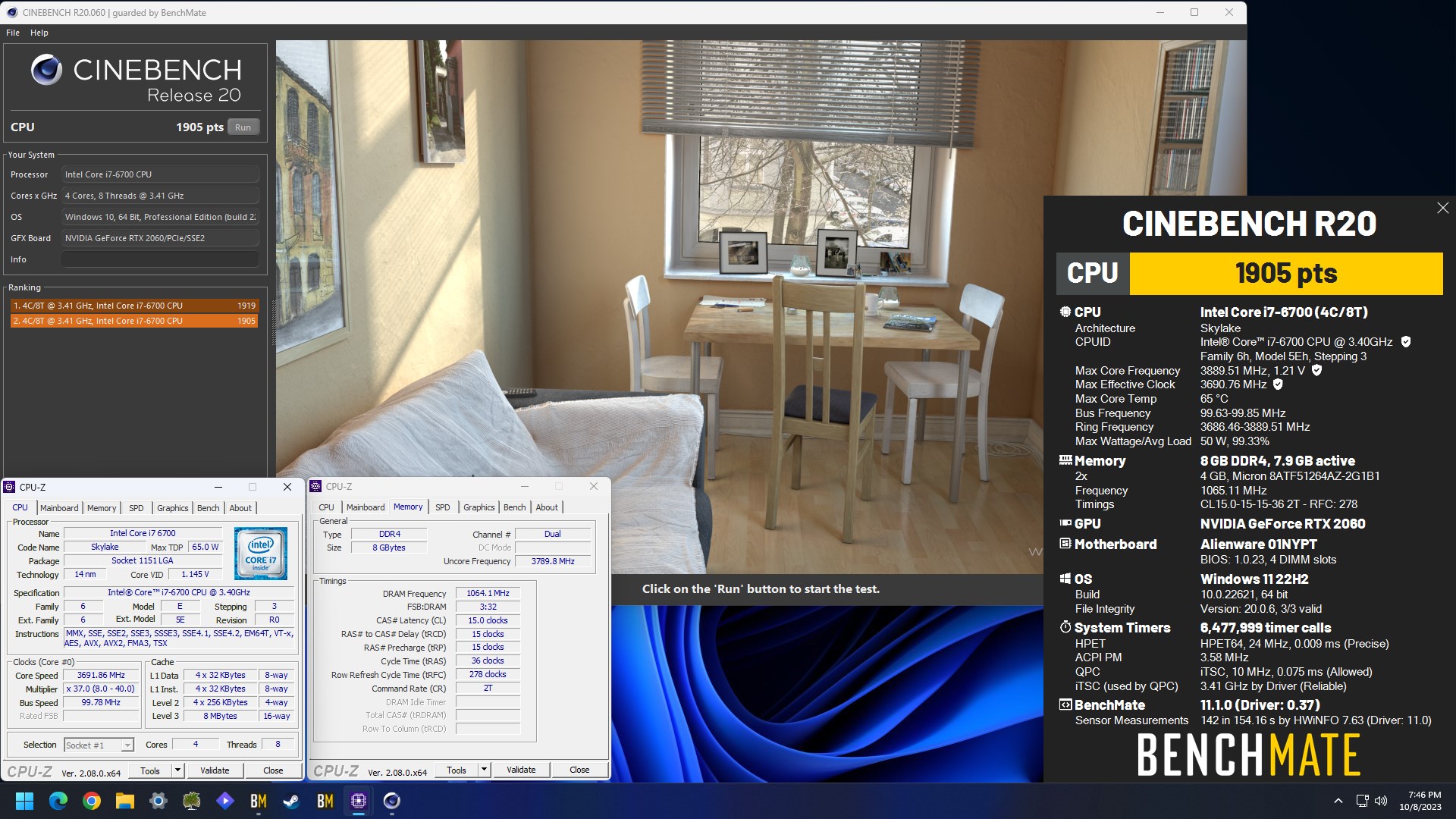Click the Windows OS icon in BenchMate panel
The height and width of the screenshot is (819, 1456).
1065,579
